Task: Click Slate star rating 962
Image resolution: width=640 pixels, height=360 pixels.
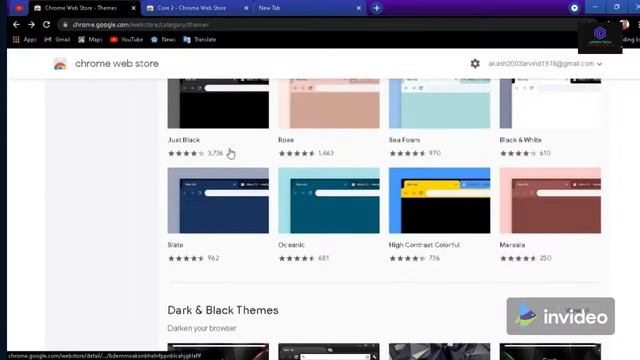Action: 193,258
